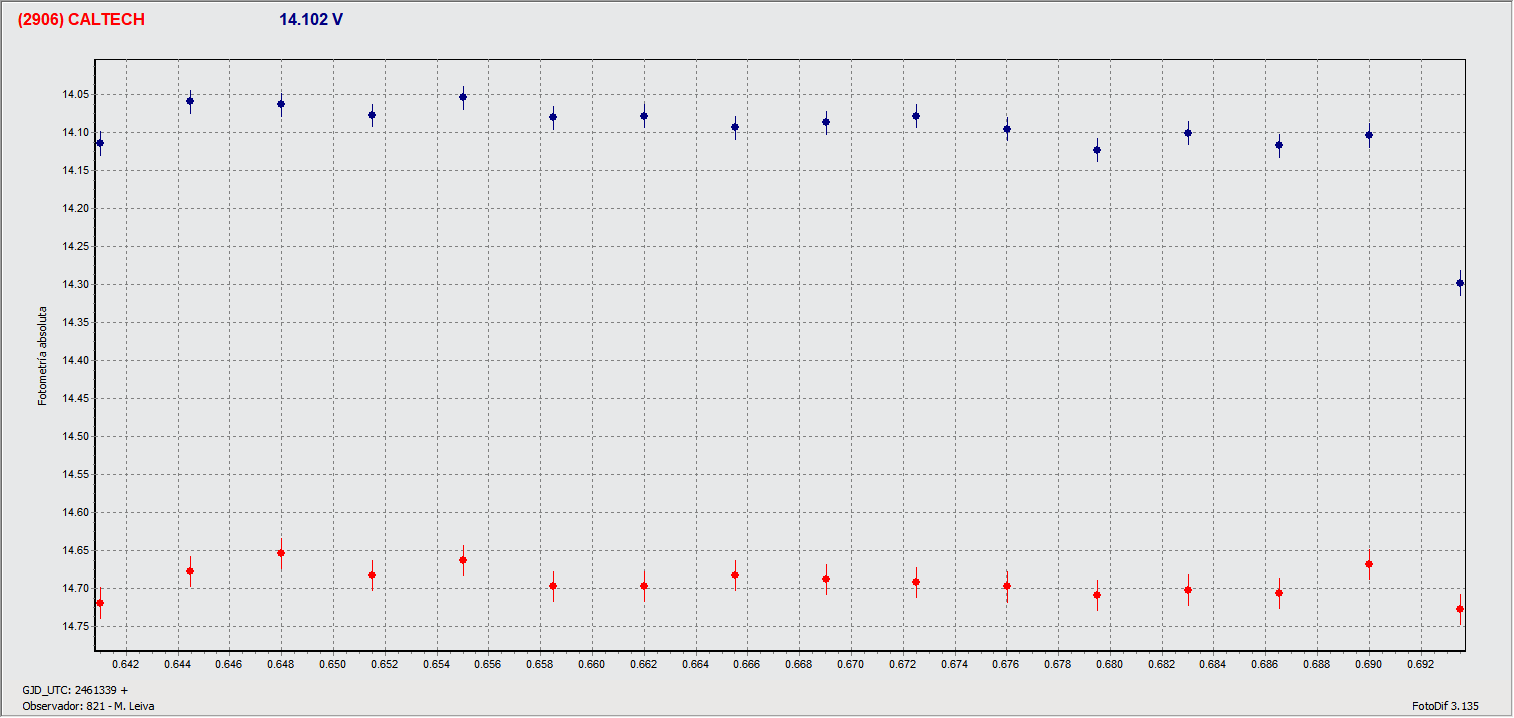Pick the blue data point at time 0.676

1007,129
